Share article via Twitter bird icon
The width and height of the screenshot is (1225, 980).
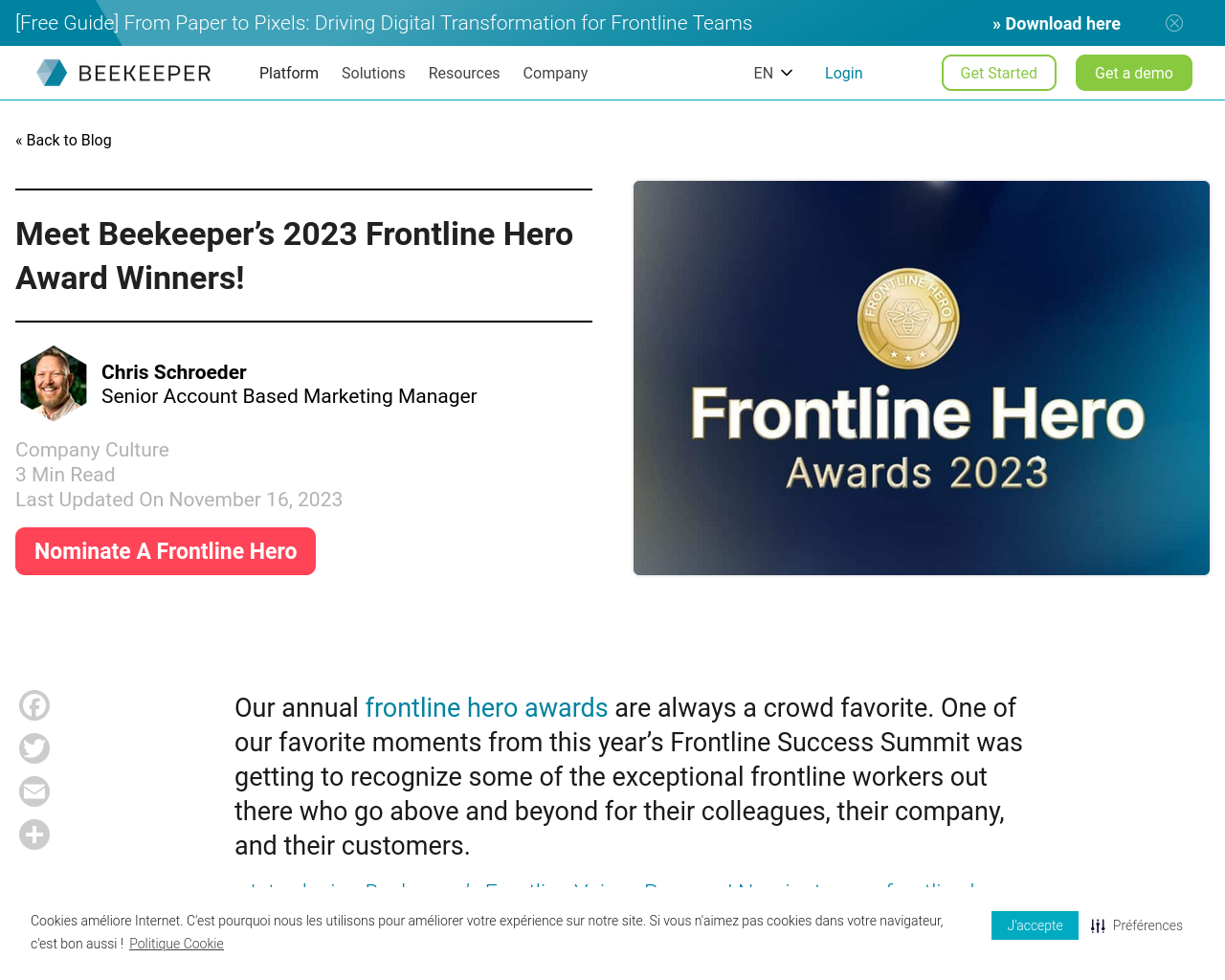point(34,748)
